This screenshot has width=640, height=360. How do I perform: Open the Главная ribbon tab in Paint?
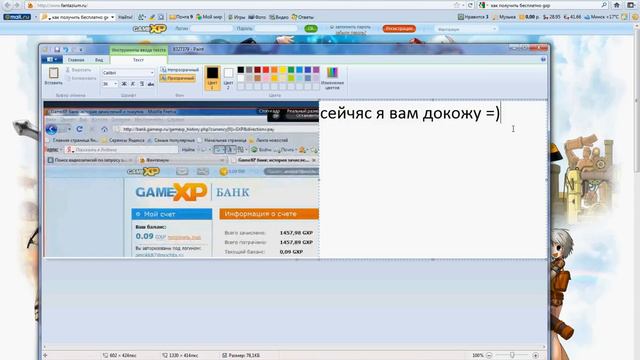tap(76, 60)
